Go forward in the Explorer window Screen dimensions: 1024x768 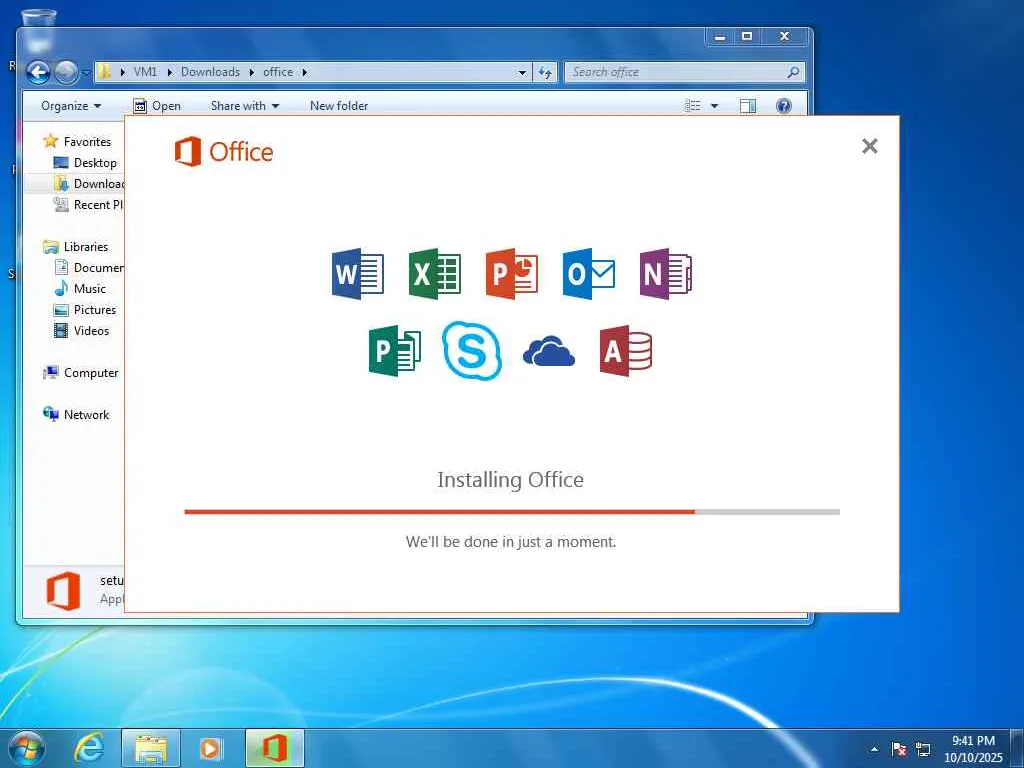[65, 72]
